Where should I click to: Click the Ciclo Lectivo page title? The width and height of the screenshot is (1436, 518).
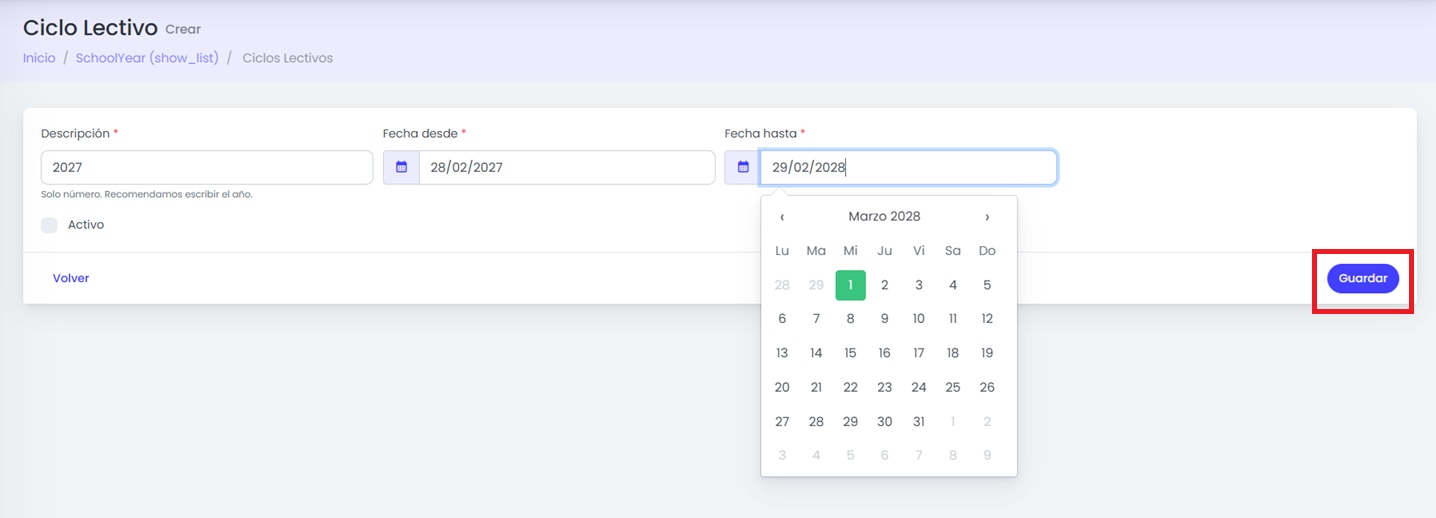(90, 27)
